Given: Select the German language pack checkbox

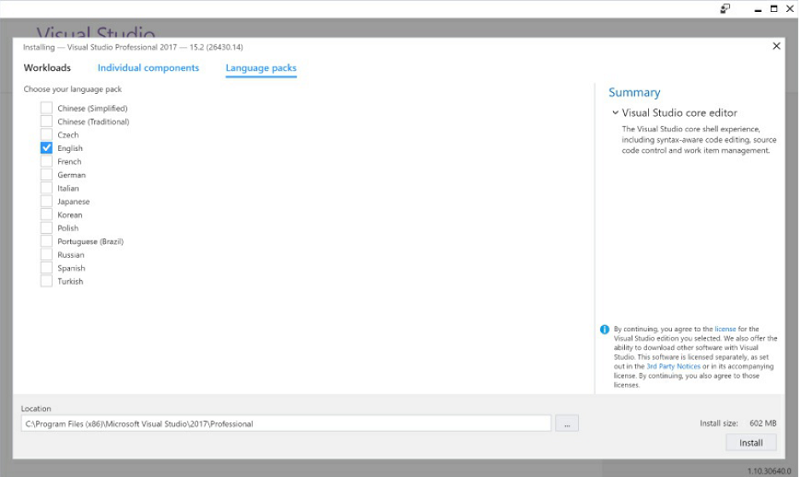Looking at the screenshot, I should tap(46, 174).
